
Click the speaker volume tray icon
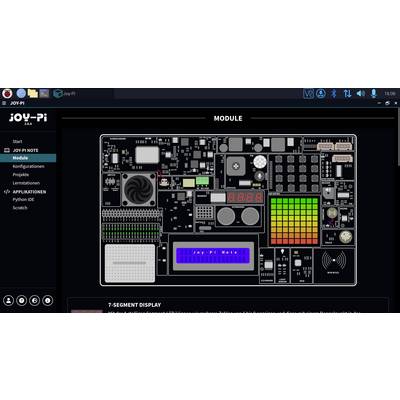pos(360,93)
